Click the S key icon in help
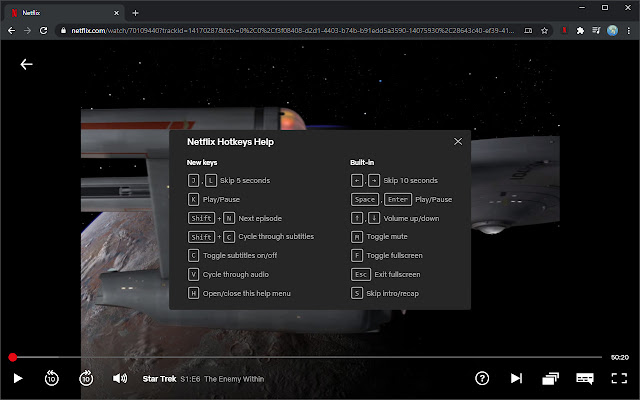 click(357, 293)
